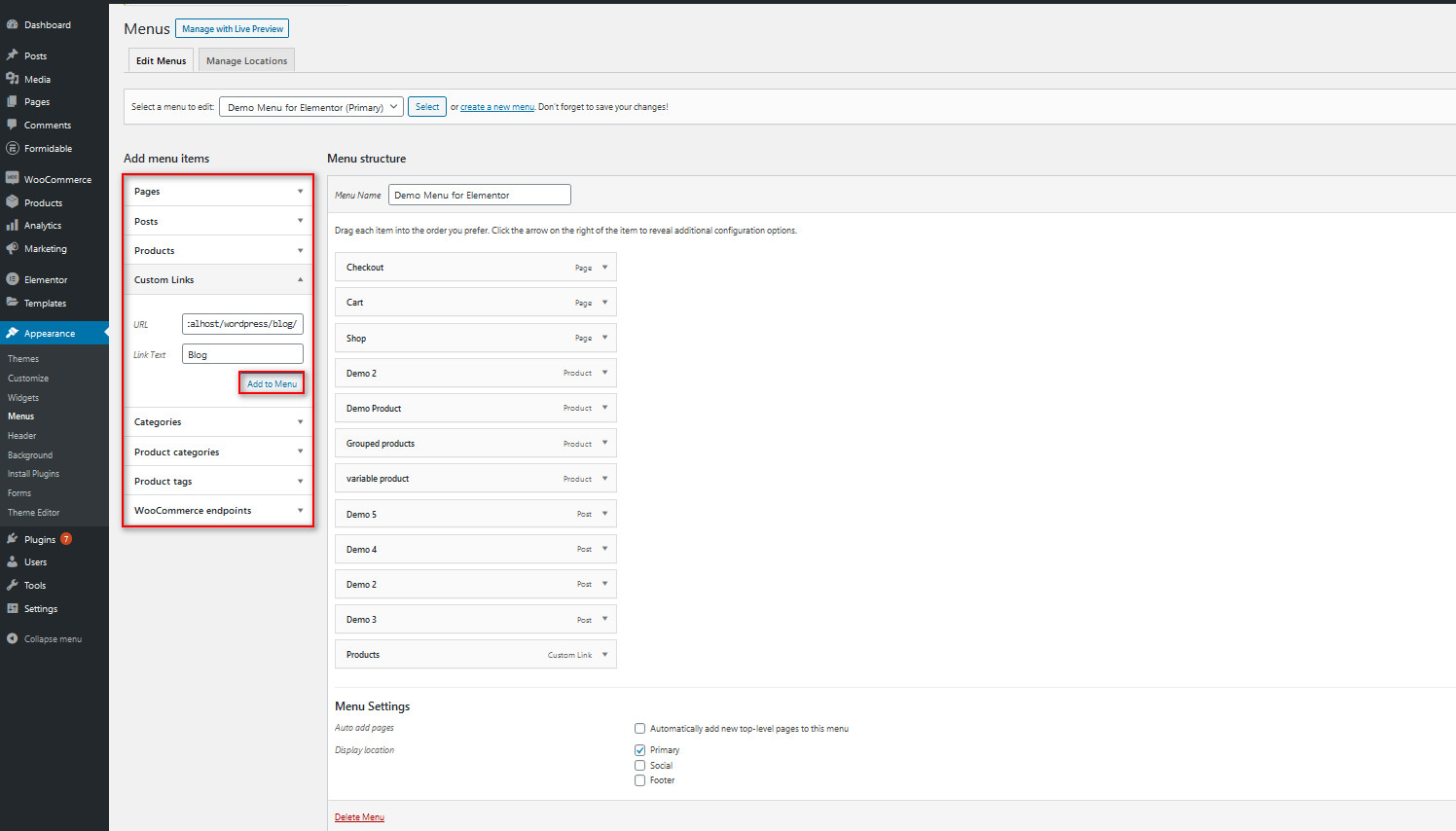
Task: Click the custom link URL field
Action: pyautogui.click(x=242, y=324)
